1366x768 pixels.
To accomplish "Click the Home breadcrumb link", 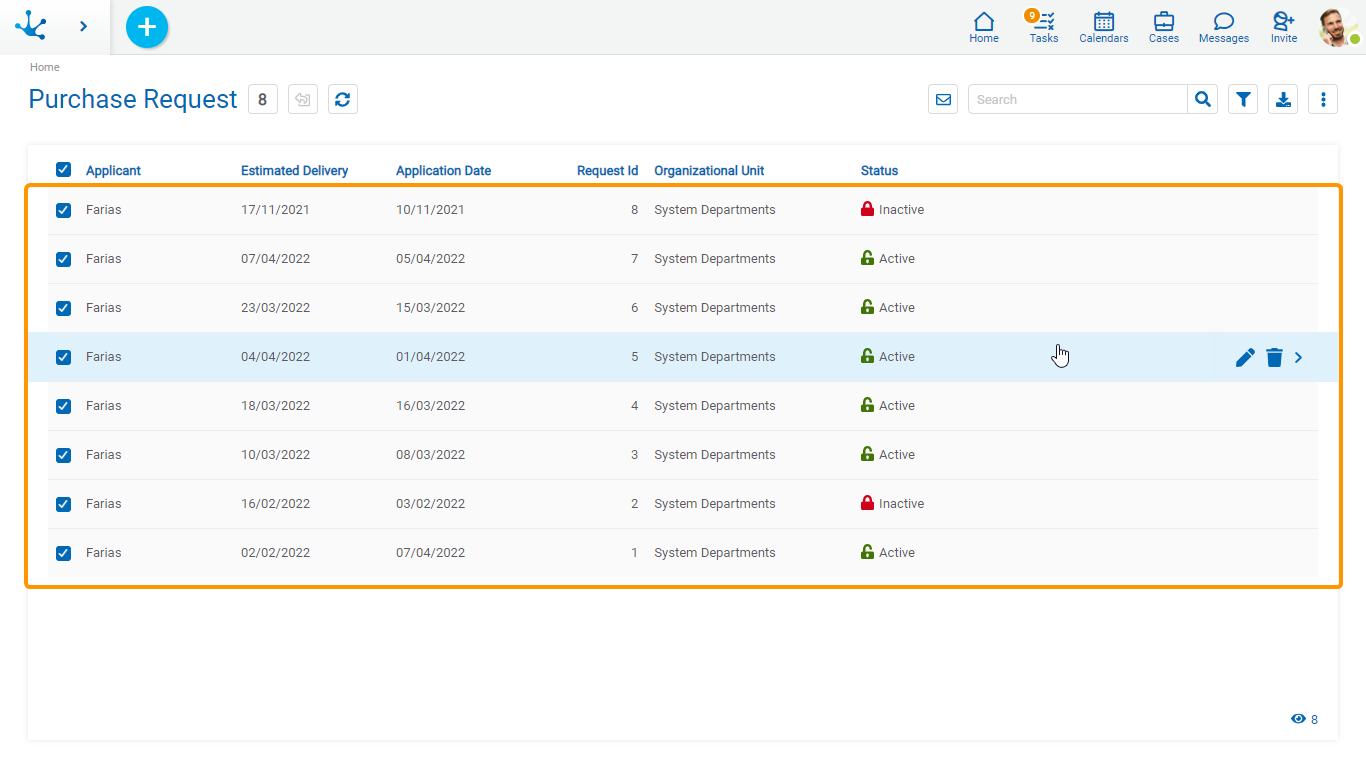I will pos(45,67).
